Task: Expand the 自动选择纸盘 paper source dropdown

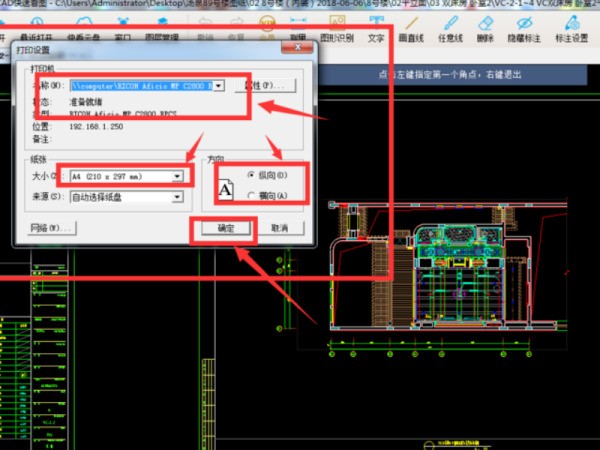Action: click(x=177, y=197)
